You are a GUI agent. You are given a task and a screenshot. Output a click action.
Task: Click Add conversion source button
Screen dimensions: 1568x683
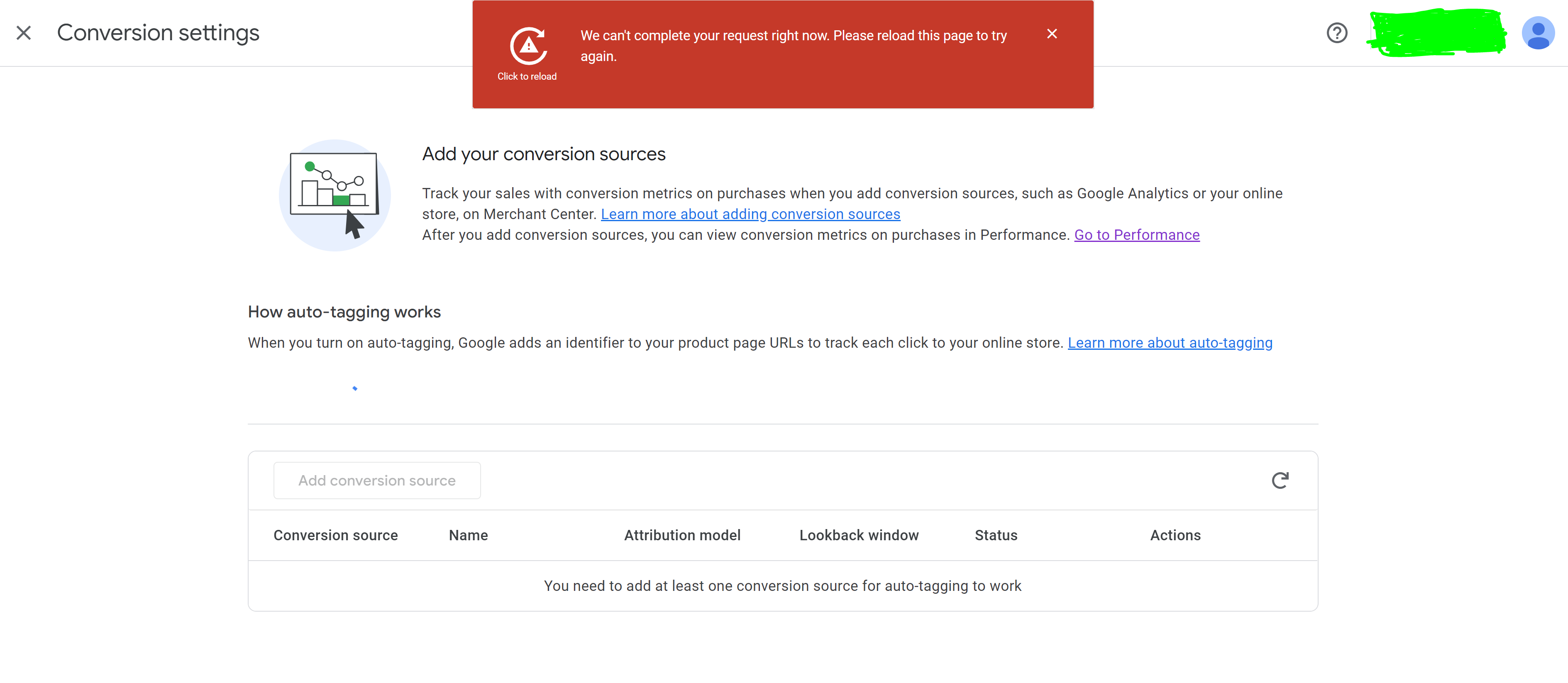pos(377,480)
